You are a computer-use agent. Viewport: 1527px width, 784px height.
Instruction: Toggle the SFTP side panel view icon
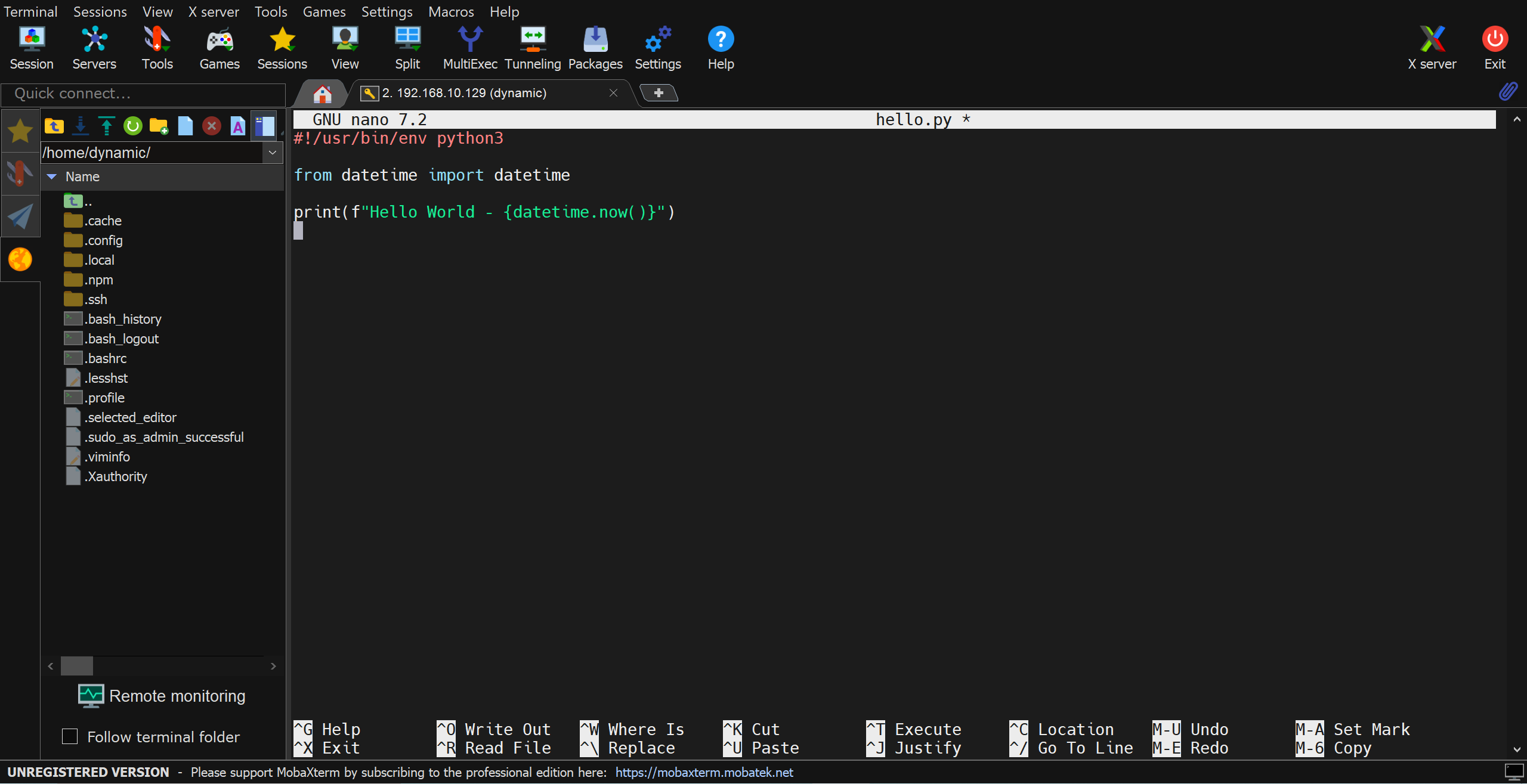264,126
